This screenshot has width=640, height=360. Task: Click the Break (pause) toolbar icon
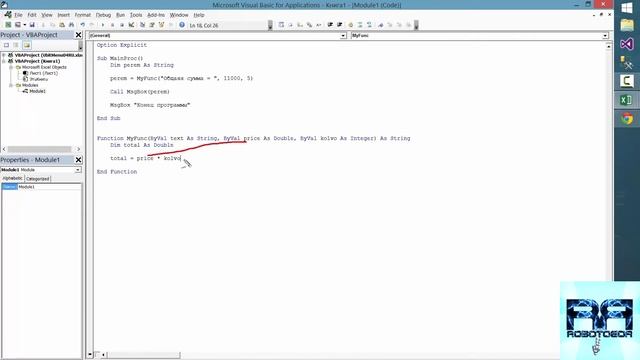pyautogui.click(x=112, y=25)
